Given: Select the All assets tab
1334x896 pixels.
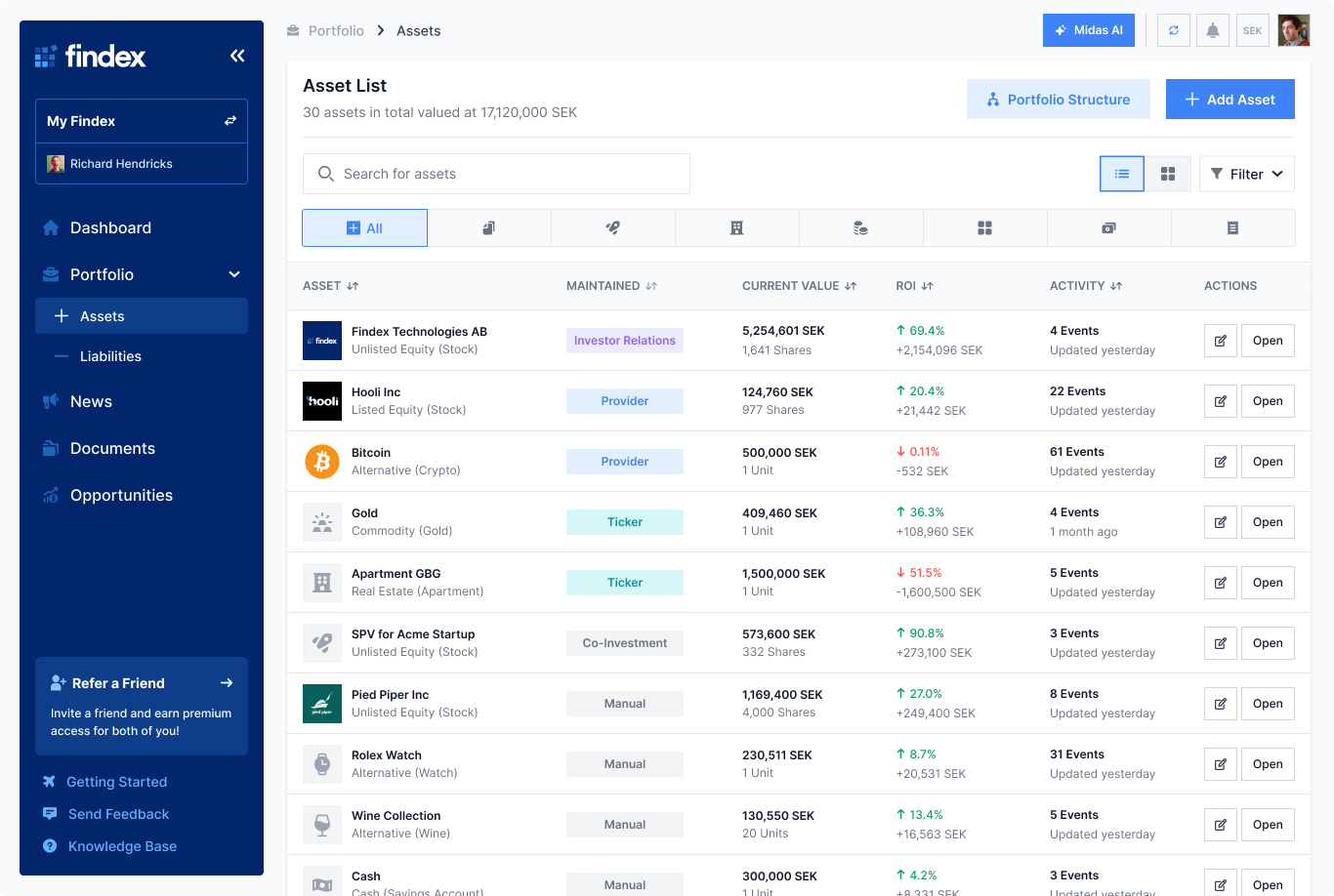Looking at the screenshot, I should click(x=364, y=228).
